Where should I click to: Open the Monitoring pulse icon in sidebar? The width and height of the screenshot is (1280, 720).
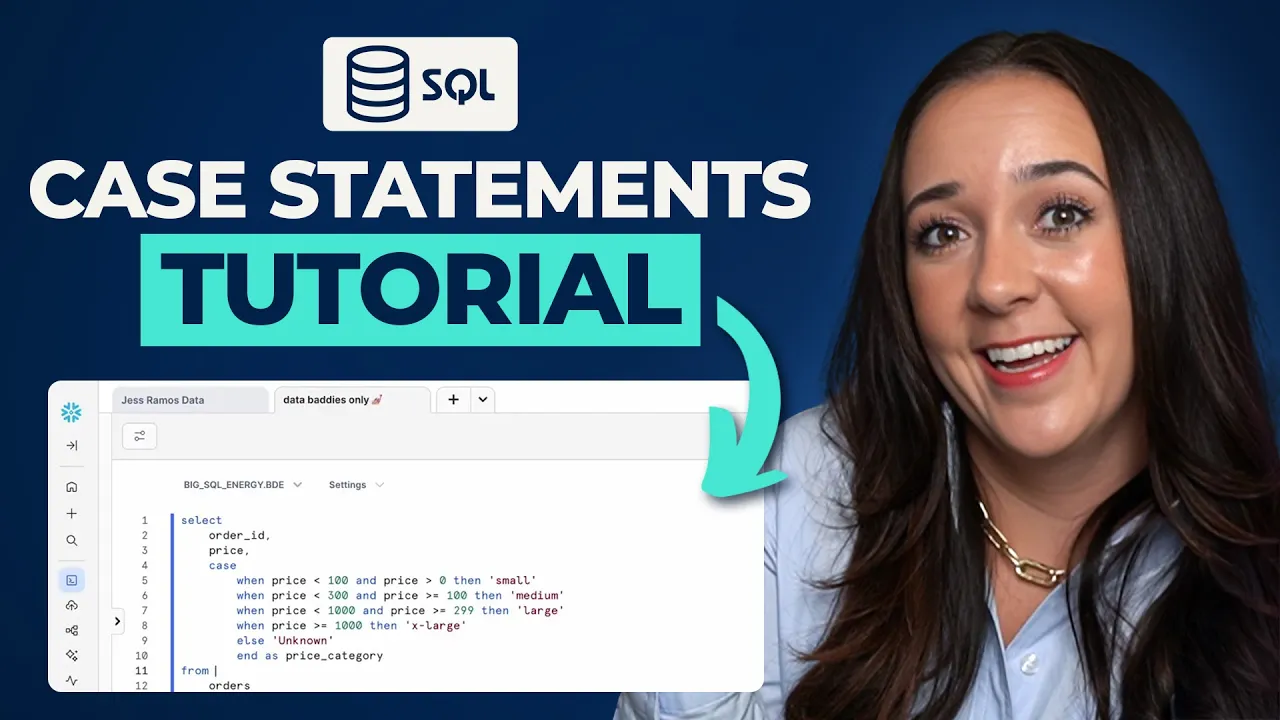tap(71, 680)
